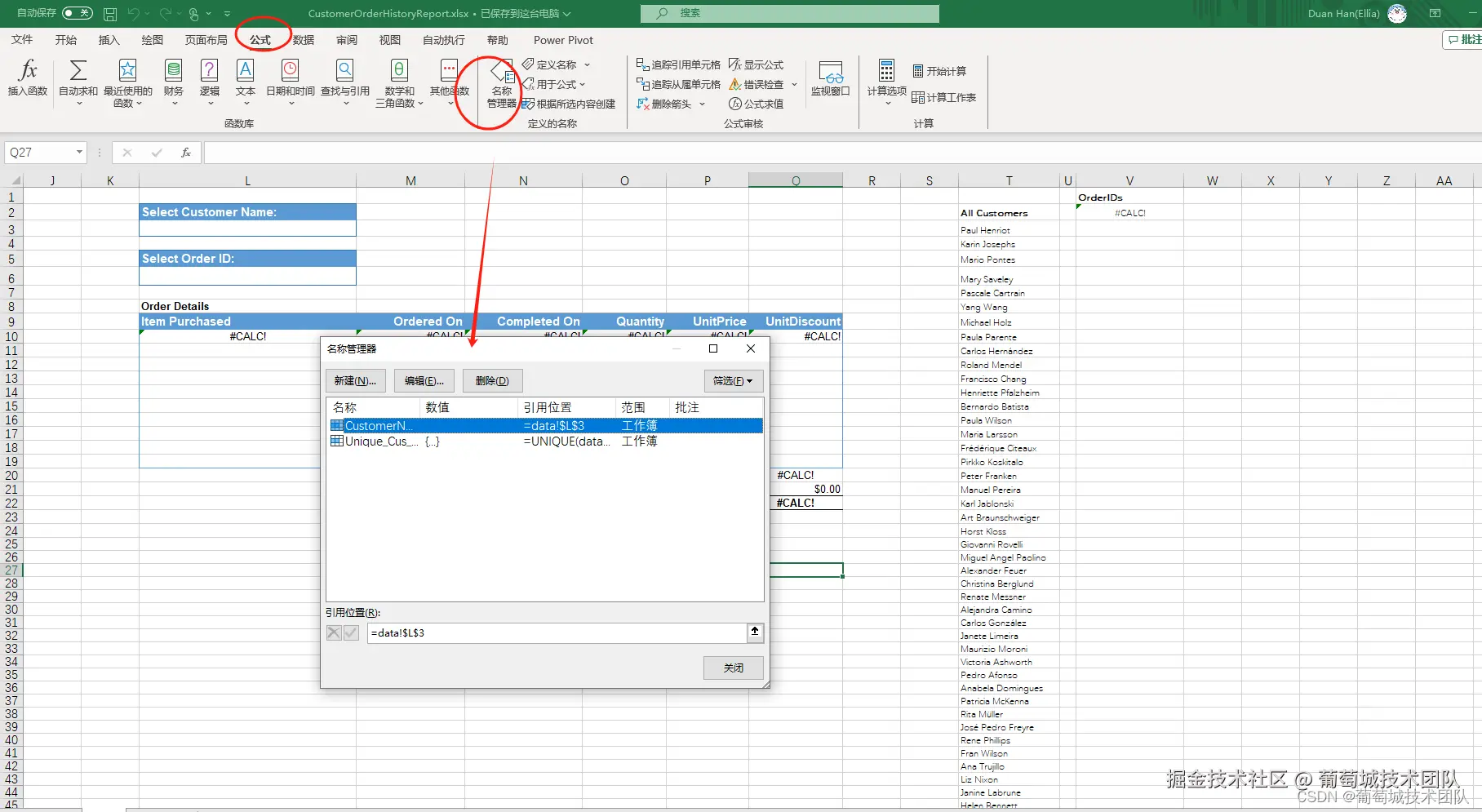This screenshot has height=812, width=1482.
Task: Click the ribbon display options icon
Action: click(1435, 14)
